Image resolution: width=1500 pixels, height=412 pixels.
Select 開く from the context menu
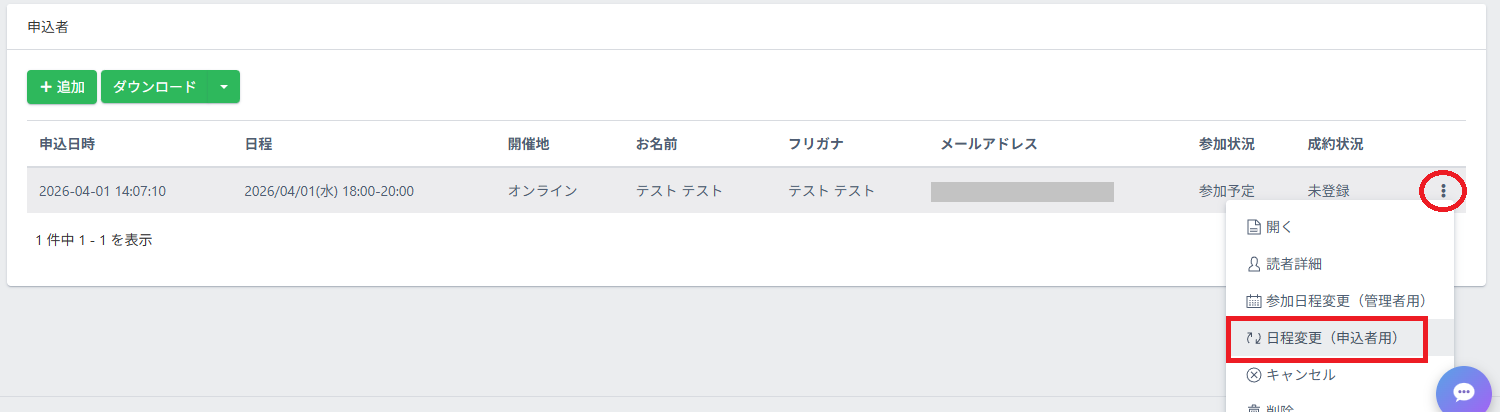tap(1280, 227)
